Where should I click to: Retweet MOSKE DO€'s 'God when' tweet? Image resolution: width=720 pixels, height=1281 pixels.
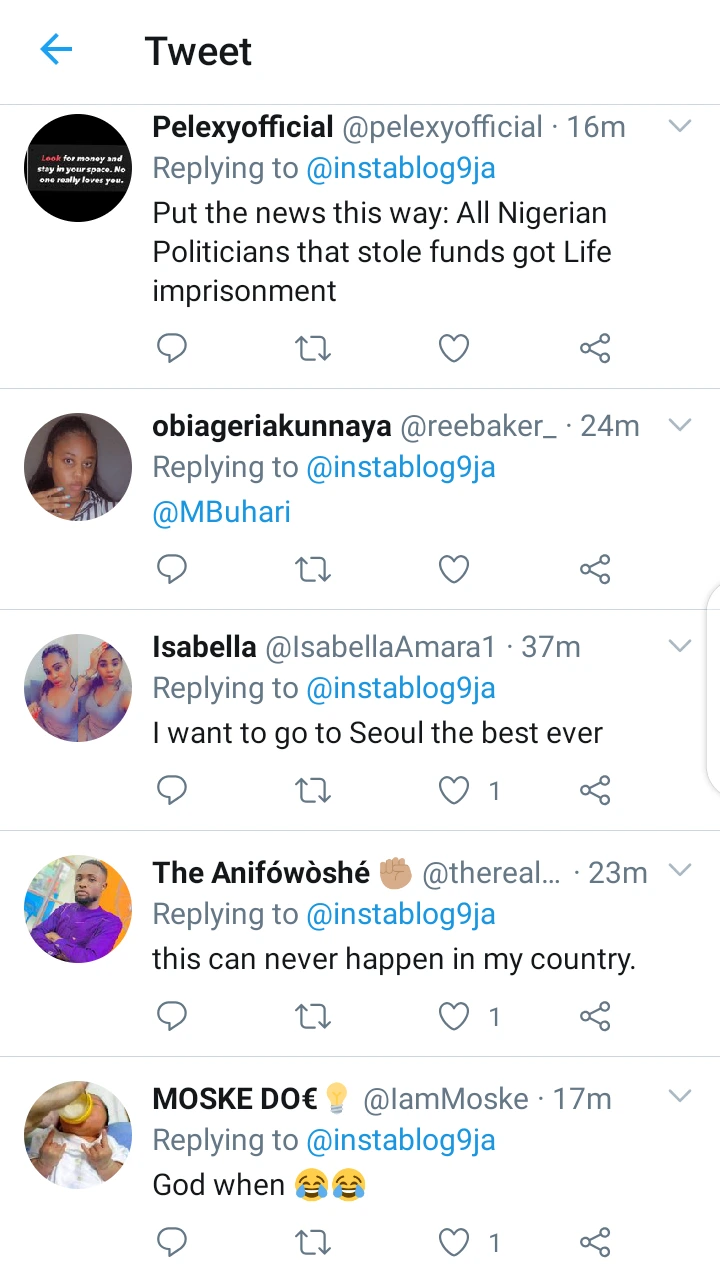[313, 1242]
